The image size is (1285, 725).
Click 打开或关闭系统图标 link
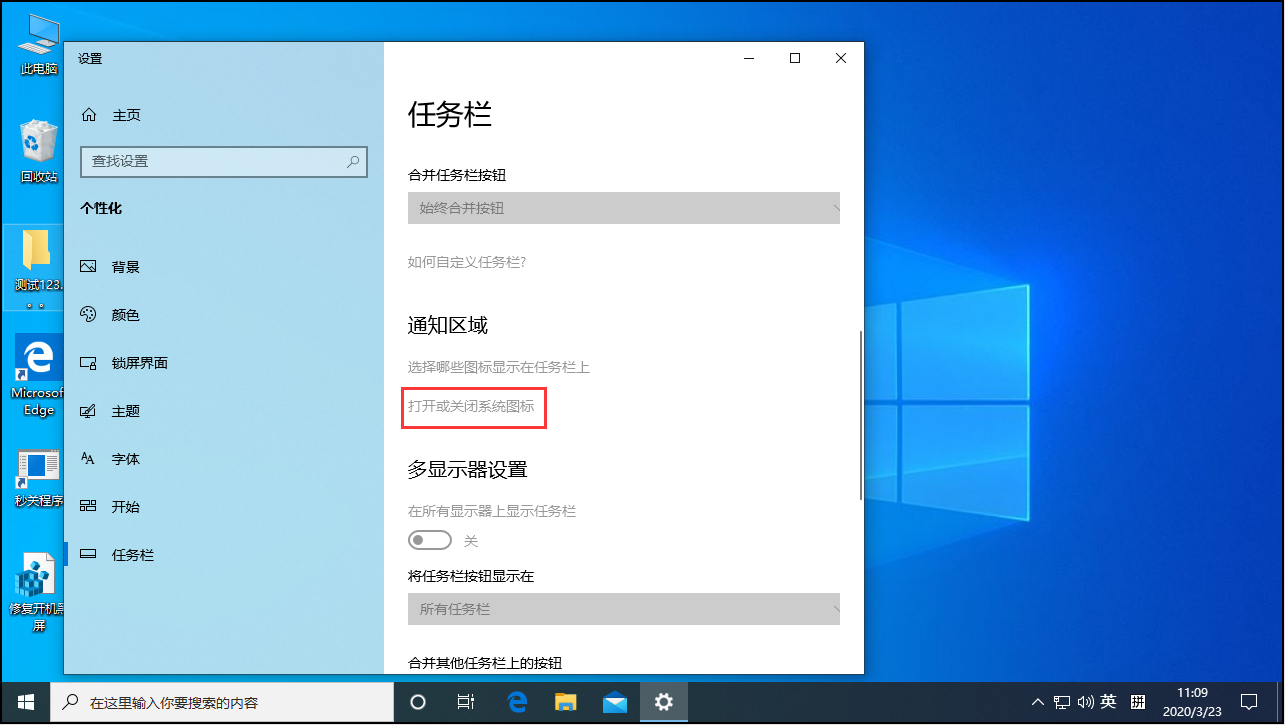coord(473,407)
